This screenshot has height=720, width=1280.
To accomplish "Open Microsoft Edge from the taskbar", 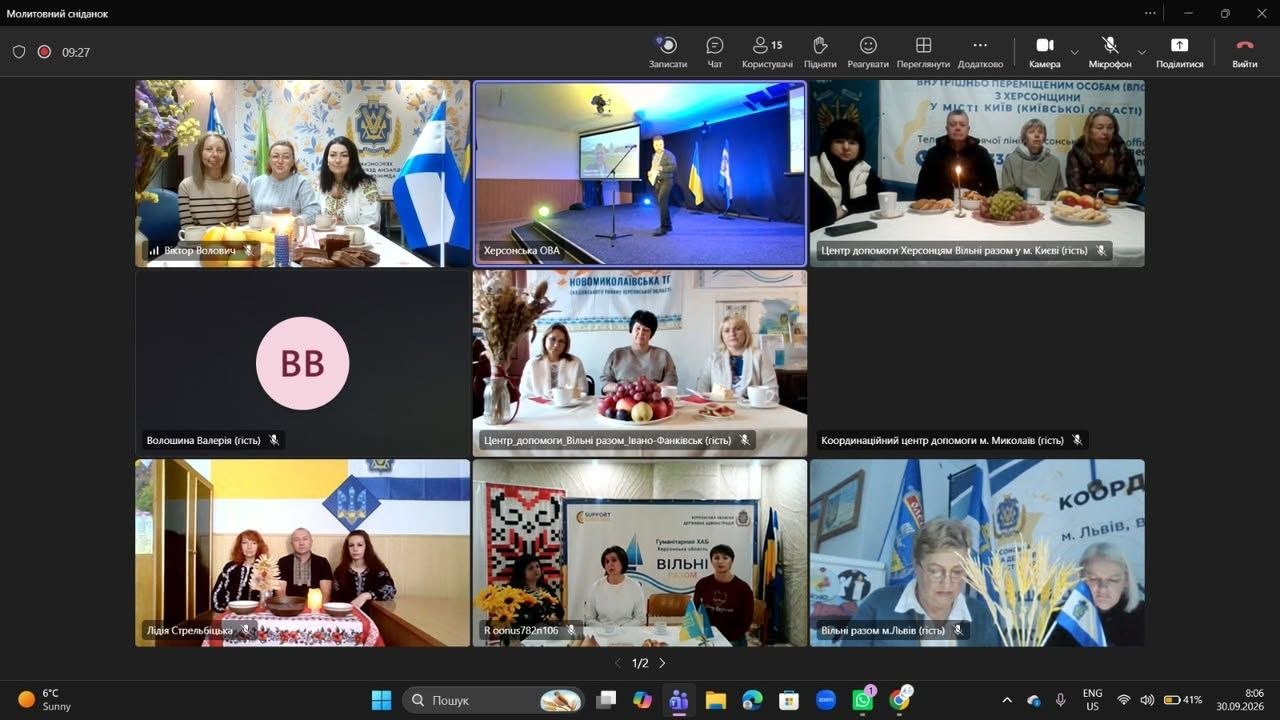I will click(752, 700).
